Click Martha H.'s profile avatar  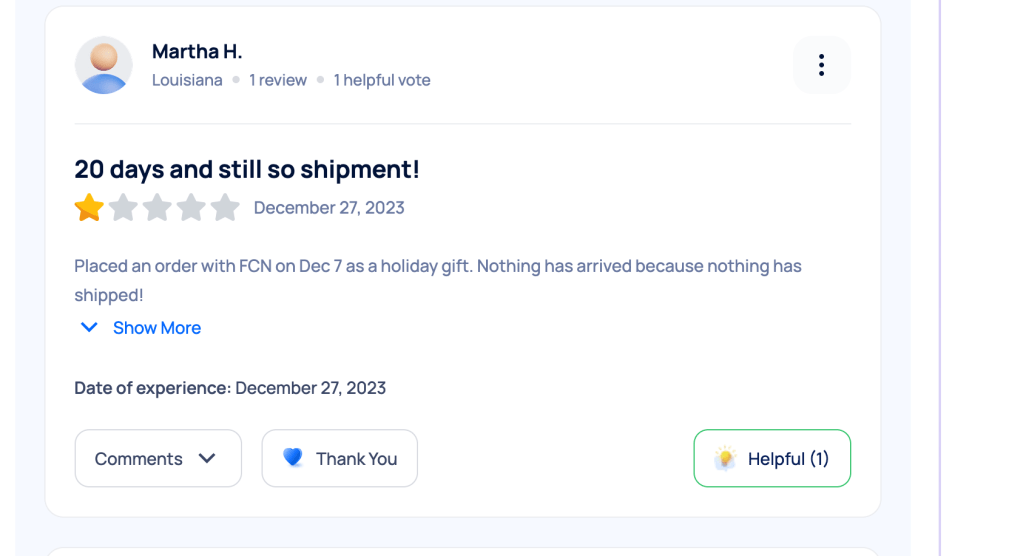[104, 65]
